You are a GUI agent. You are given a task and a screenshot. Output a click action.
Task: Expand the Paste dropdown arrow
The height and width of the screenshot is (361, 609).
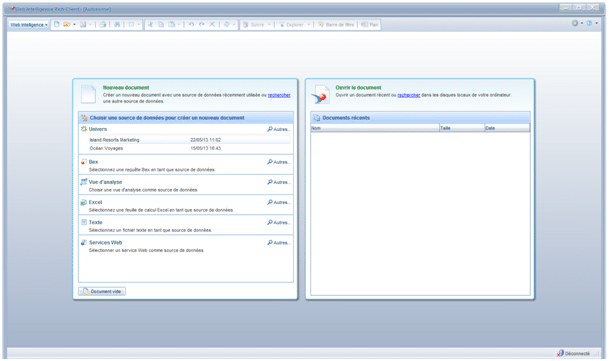(179, 24)
